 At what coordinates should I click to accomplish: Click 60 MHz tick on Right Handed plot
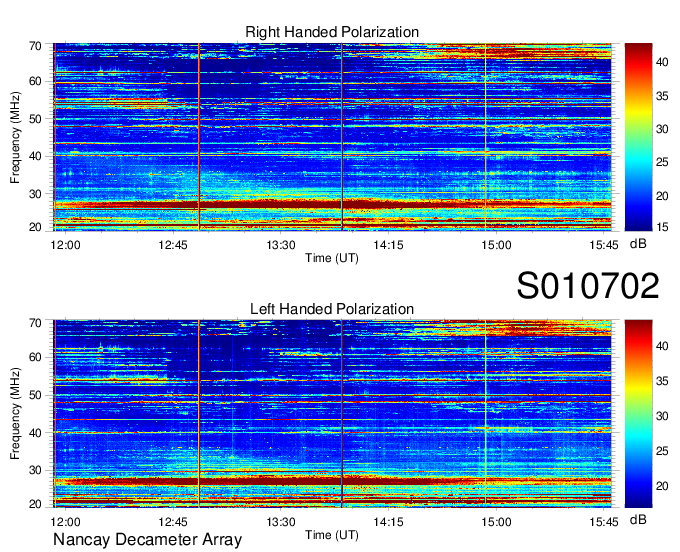click(x=35, y=81)
